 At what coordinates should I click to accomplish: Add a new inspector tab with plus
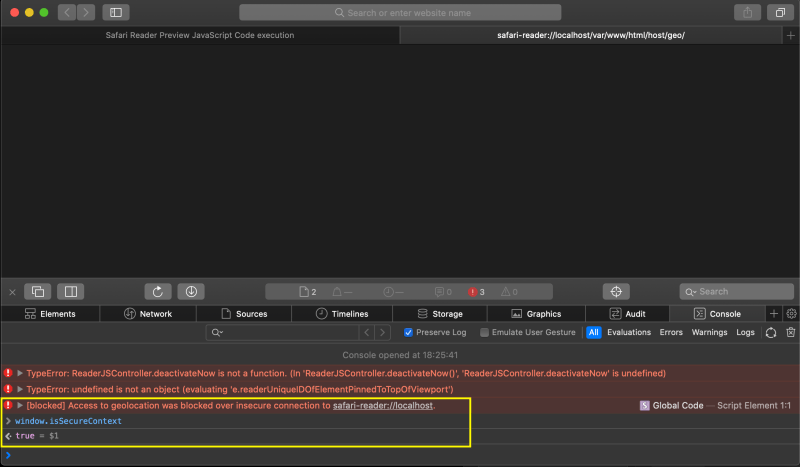(x=774, y=313)
